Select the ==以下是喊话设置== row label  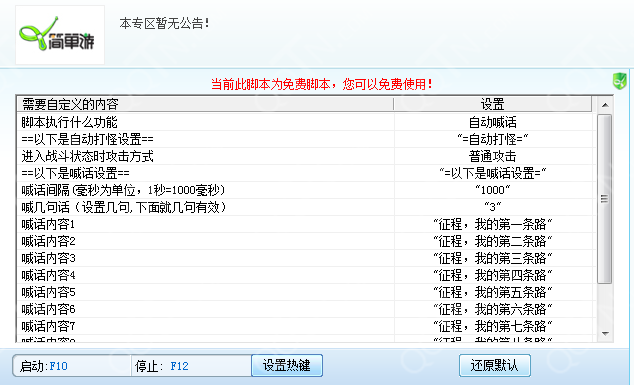click(x=76, y=173)
